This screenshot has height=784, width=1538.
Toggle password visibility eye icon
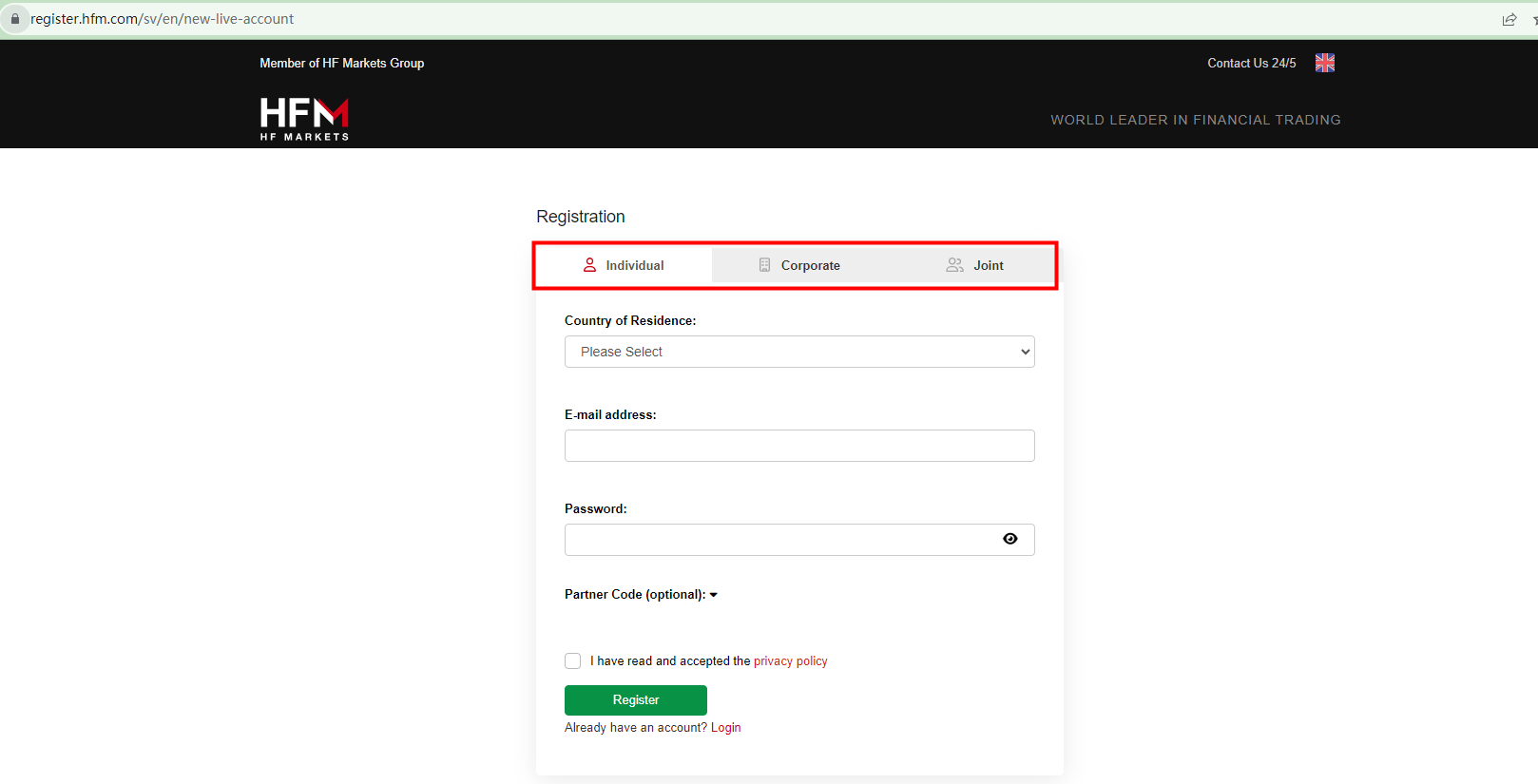[1010, 539]
